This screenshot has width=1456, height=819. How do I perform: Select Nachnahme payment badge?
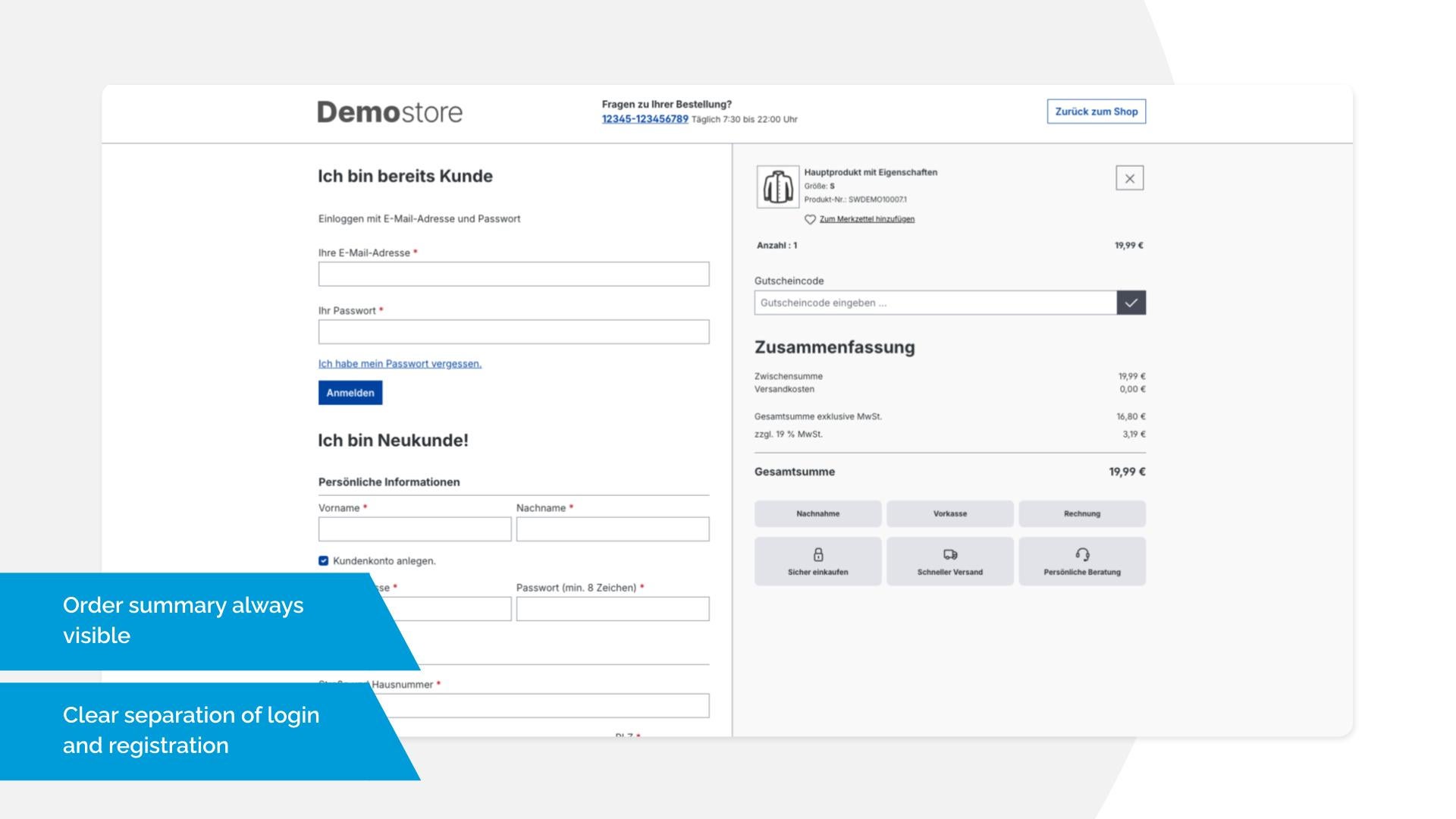[818, 513]
